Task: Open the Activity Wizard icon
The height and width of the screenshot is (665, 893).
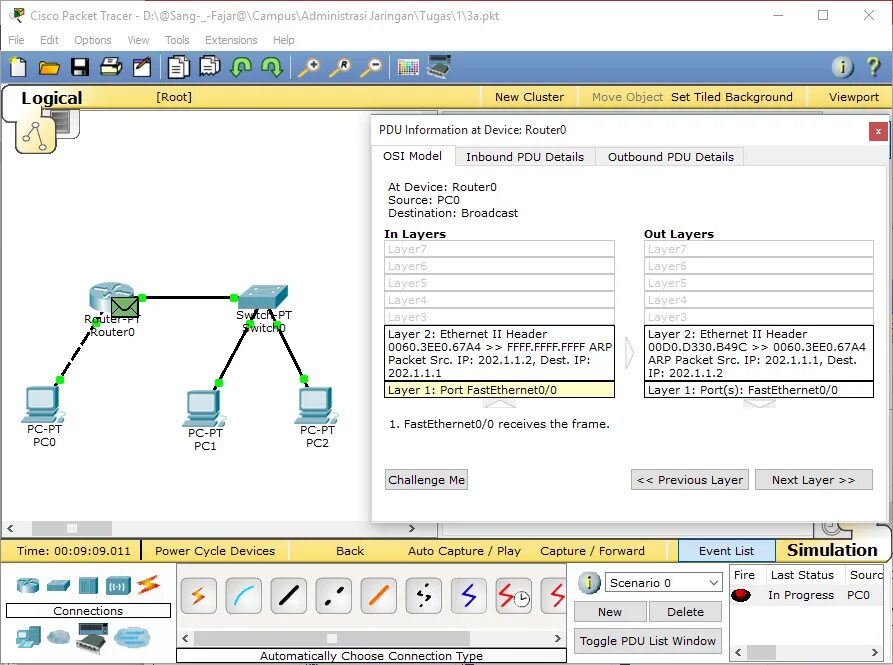Action: pos(142,67)
